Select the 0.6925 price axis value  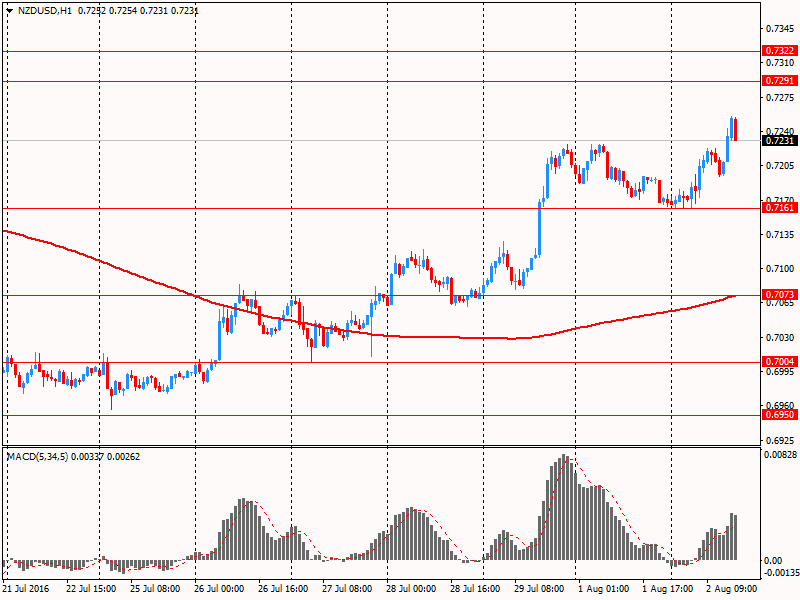(x=780, y=440)
